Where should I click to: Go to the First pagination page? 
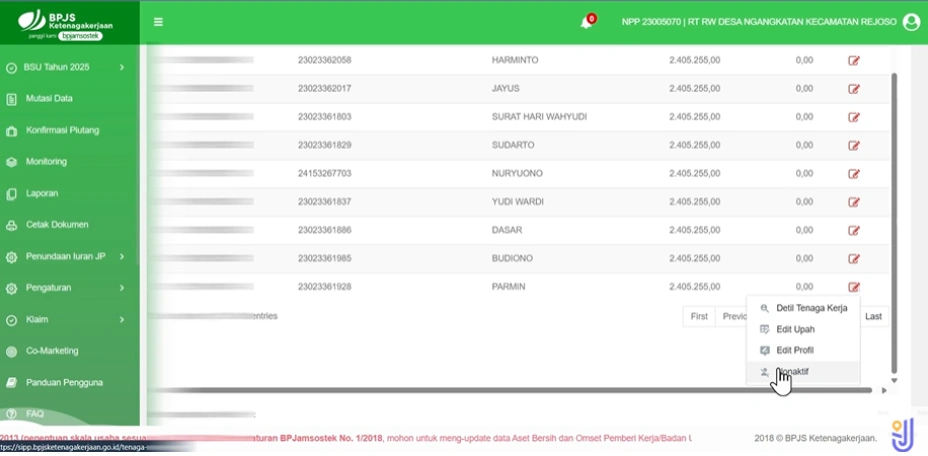pyautogui.click(x=699, y=316)
